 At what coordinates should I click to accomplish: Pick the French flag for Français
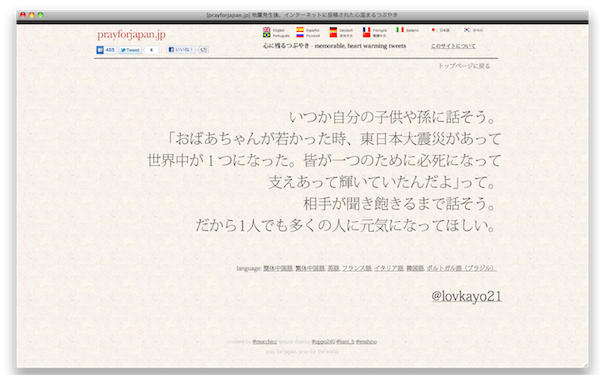(x=367, y=30)
